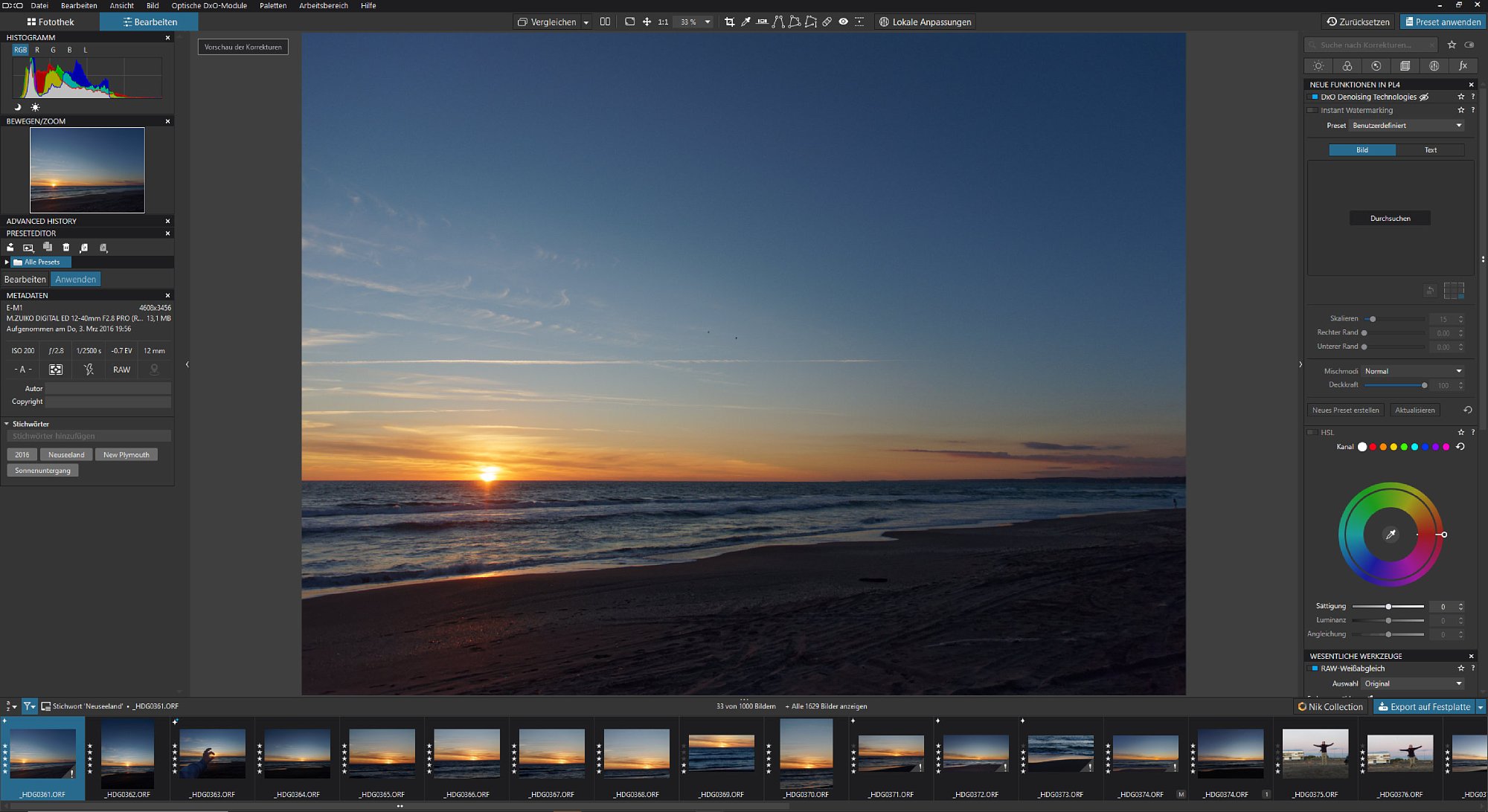Image resolution: width=1488 pixels, height=812 pixels.
Task: Select the repair bandage tool
Action: click(x=827, y=22)
